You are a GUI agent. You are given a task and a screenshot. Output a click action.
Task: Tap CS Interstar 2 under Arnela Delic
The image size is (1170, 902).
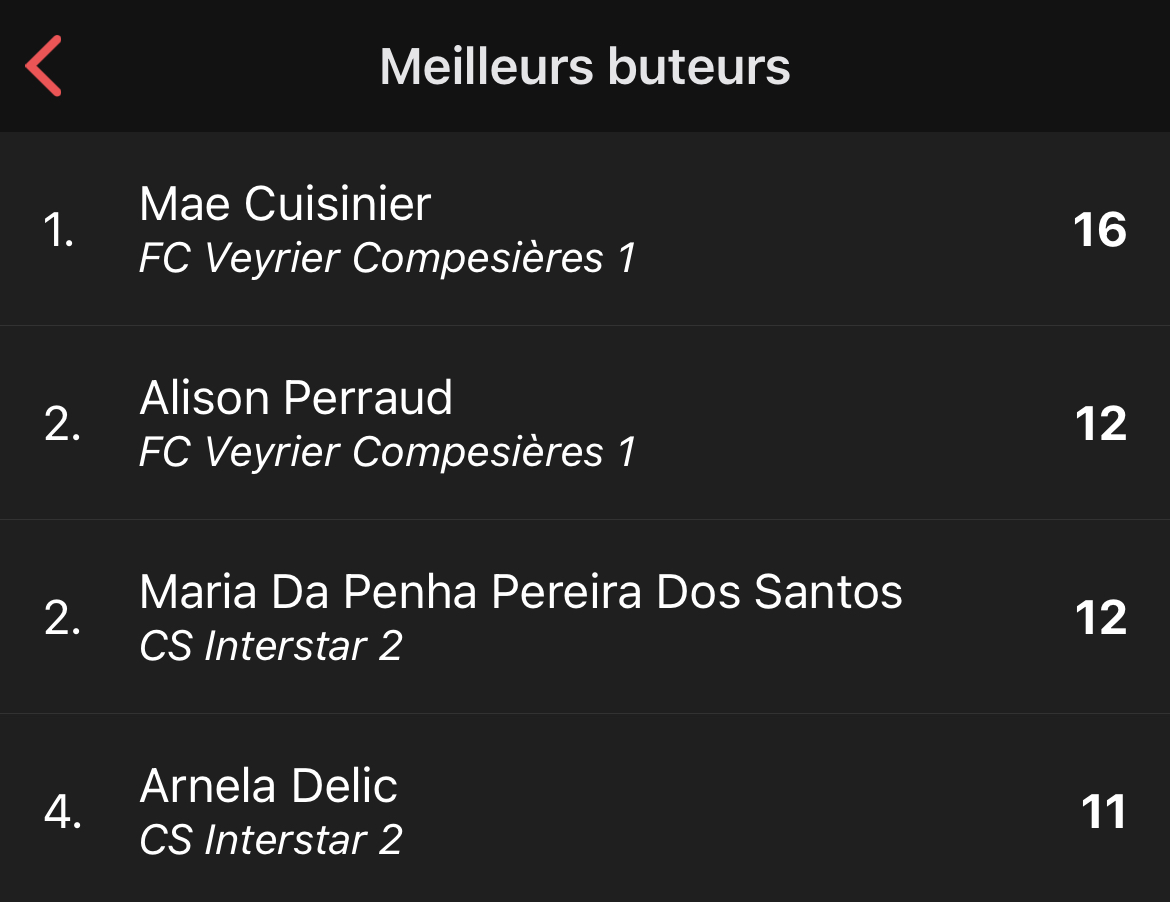(x=271, y=840)
